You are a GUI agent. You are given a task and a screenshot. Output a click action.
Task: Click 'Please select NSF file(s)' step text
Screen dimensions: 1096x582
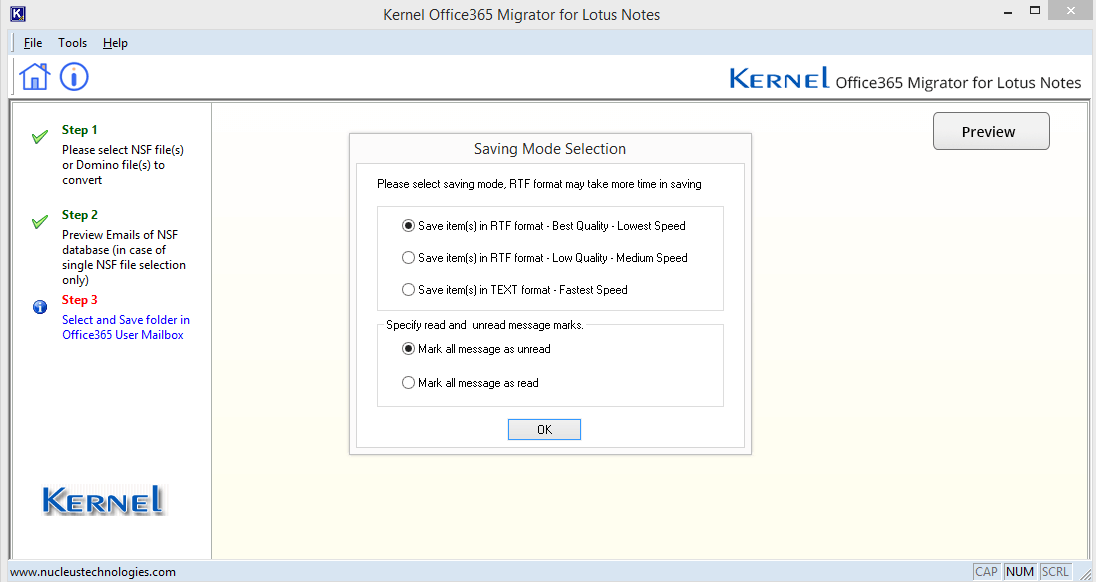tap(123, 165)
